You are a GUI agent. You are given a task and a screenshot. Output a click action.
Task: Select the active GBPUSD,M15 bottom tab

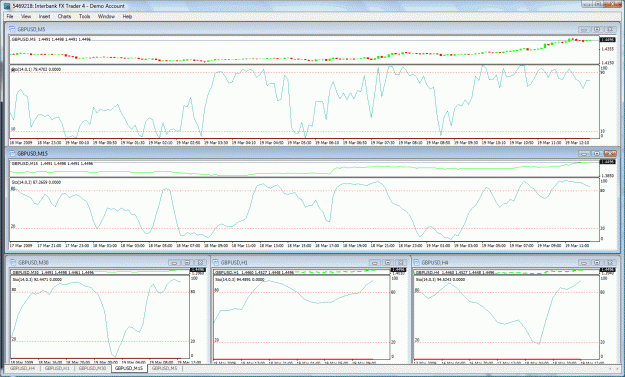(x=129, y=368)
